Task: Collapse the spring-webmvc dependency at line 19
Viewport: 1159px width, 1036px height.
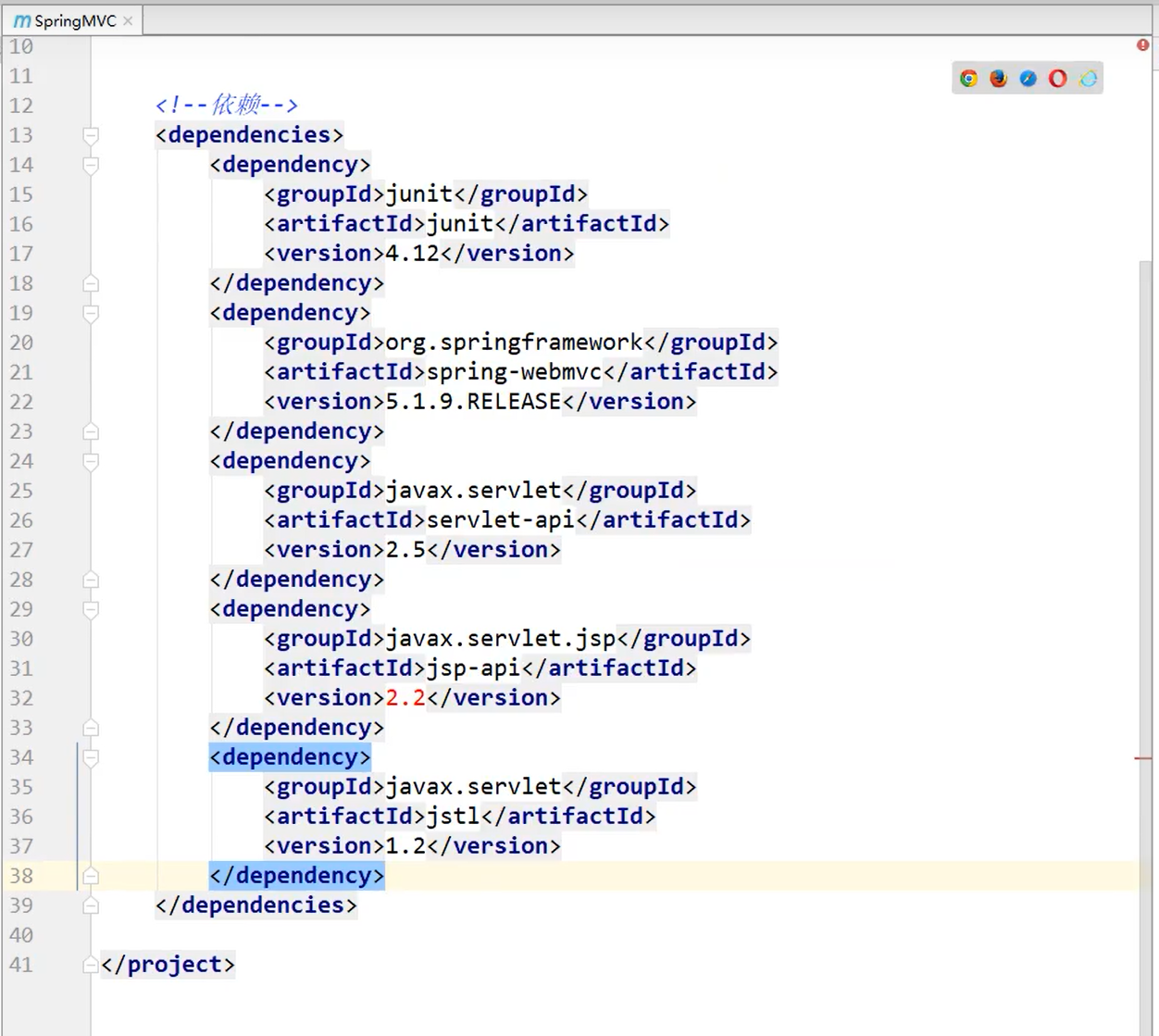Action: (x=91, y=313)
